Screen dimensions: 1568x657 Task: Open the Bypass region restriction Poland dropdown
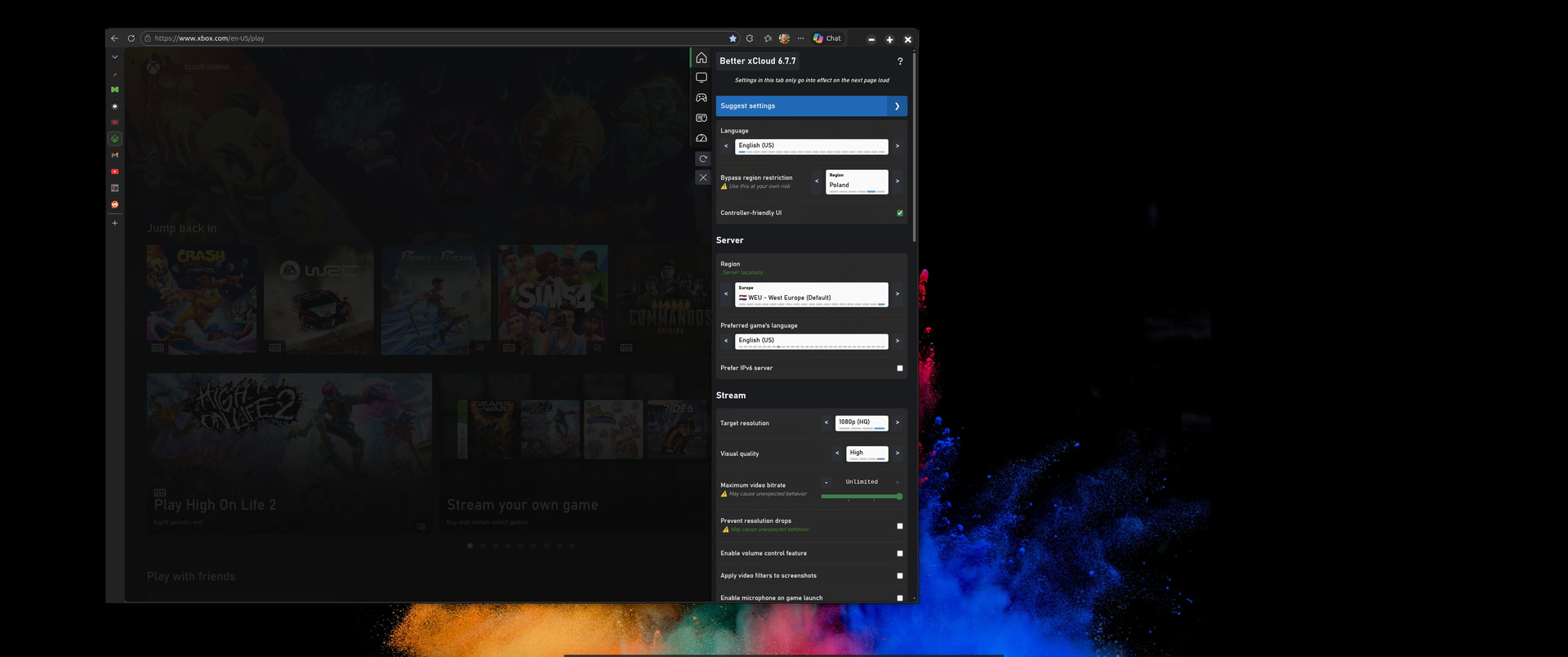[x=856, y=181]
